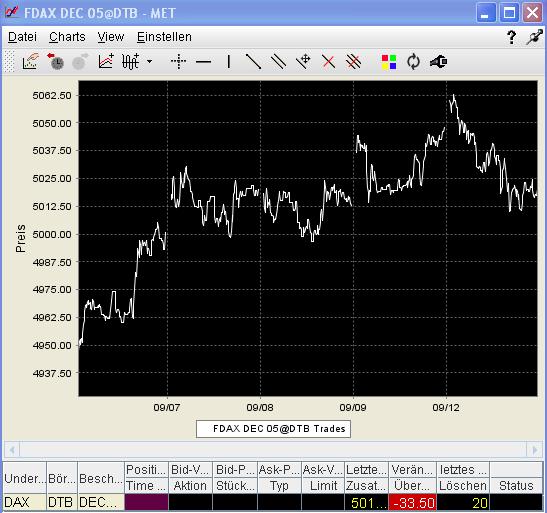Click the chart with hand edit icon
Viewport: 547px width, 513px height.
pos(30,62)
